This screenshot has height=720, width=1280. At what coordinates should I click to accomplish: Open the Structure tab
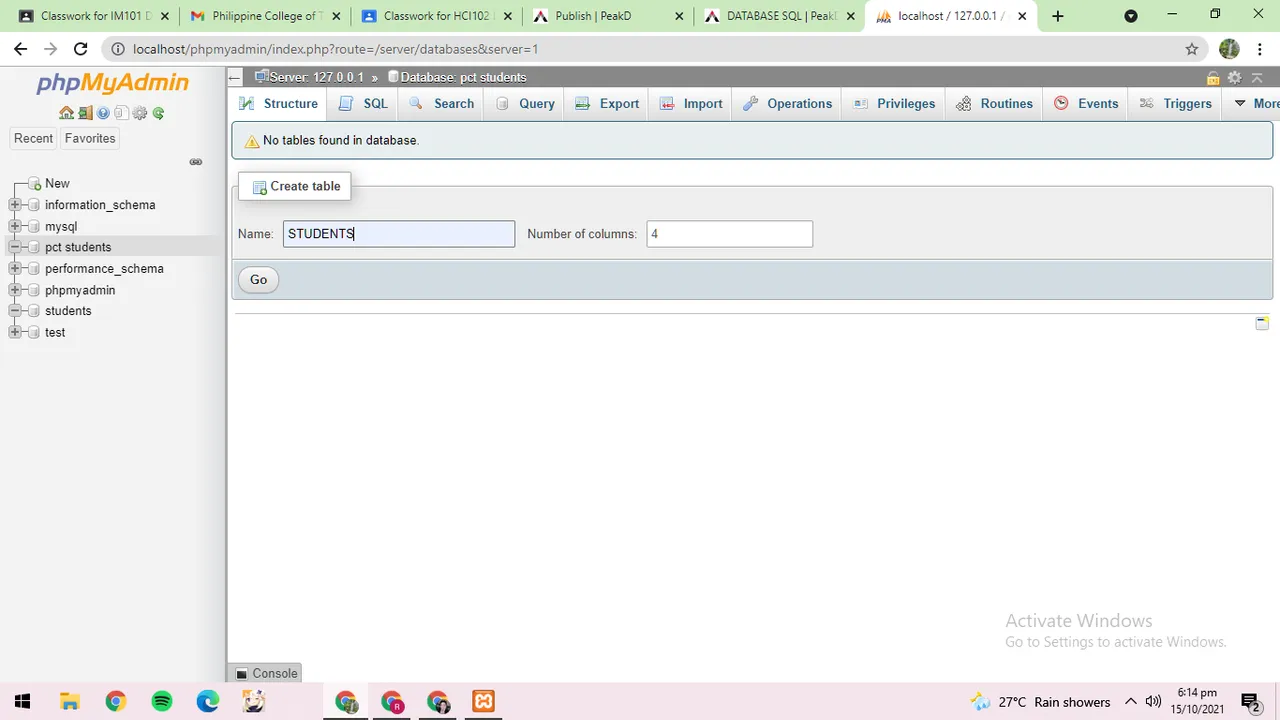(x=279, y=103)
